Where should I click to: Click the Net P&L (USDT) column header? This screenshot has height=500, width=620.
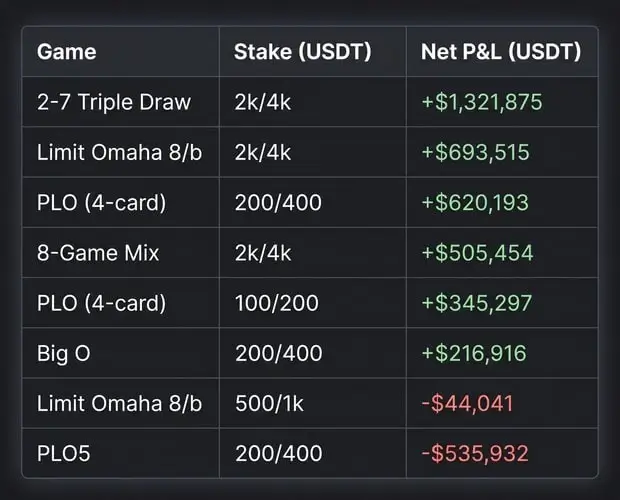pos(501,52)
